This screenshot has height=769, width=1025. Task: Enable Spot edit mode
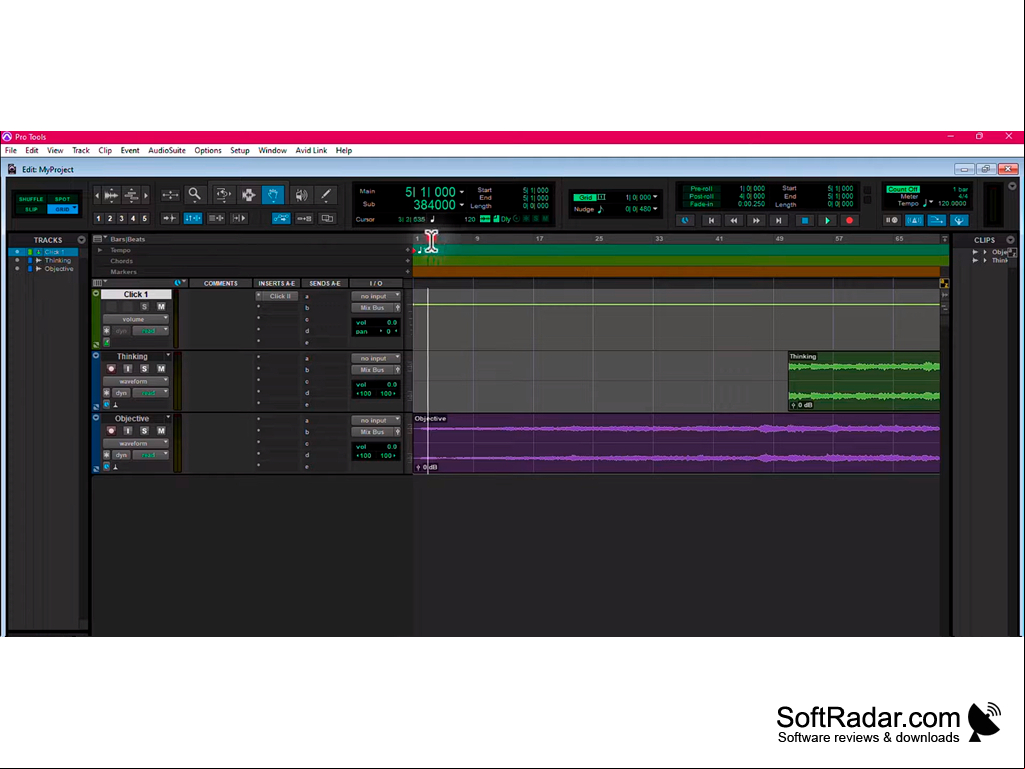click(x=62, y=199)
